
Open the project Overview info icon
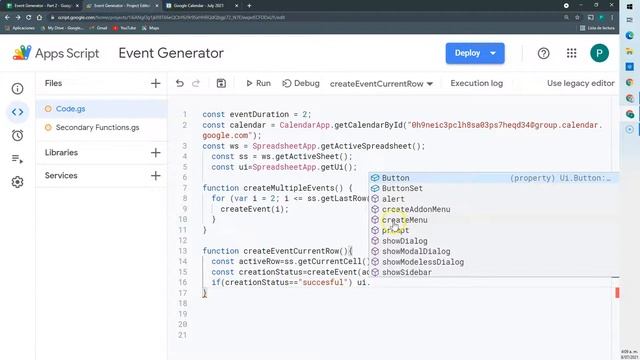[17, 89]
